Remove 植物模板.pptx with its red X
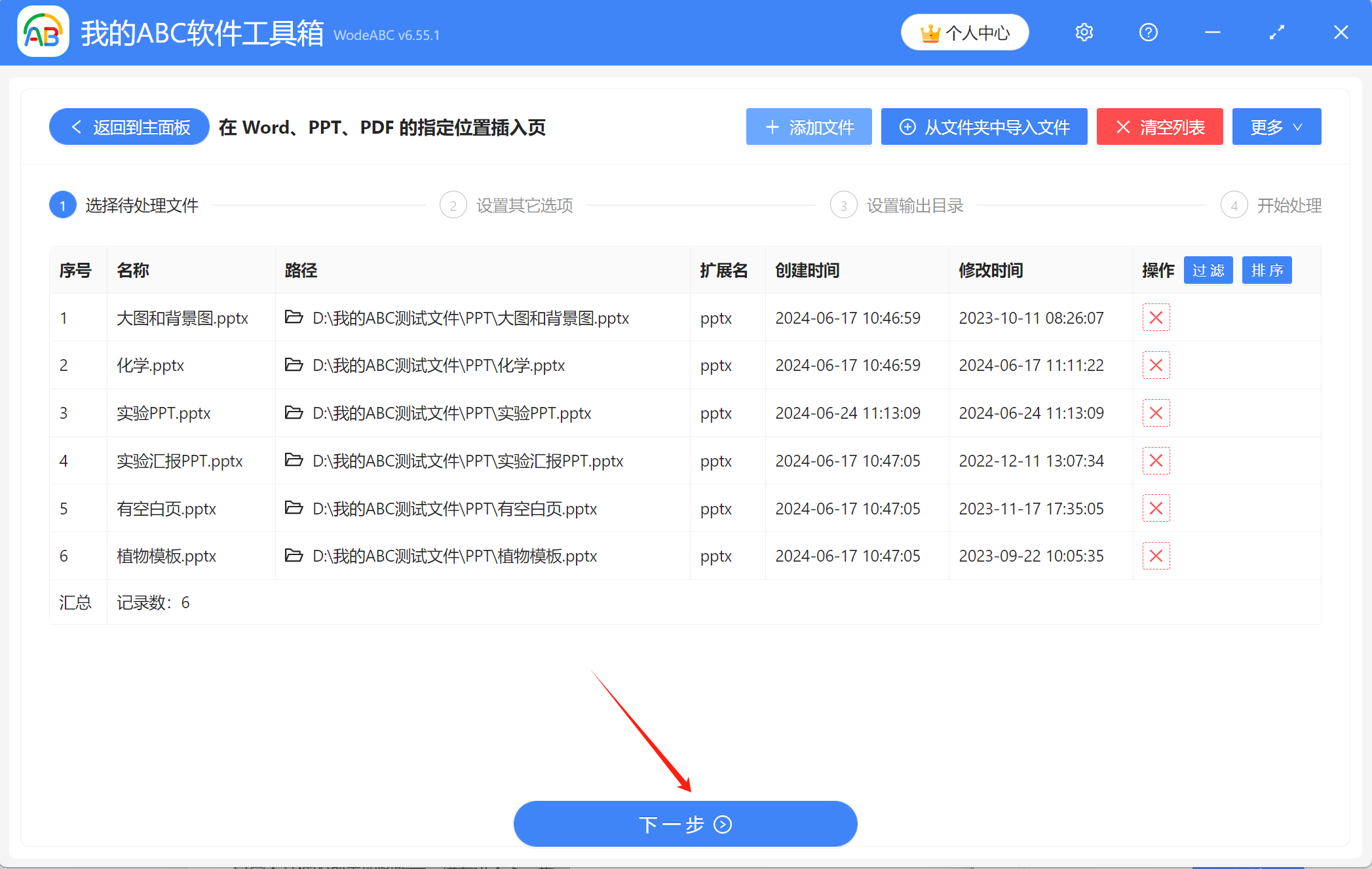 pyautogui.click(x=1156, y=555)
